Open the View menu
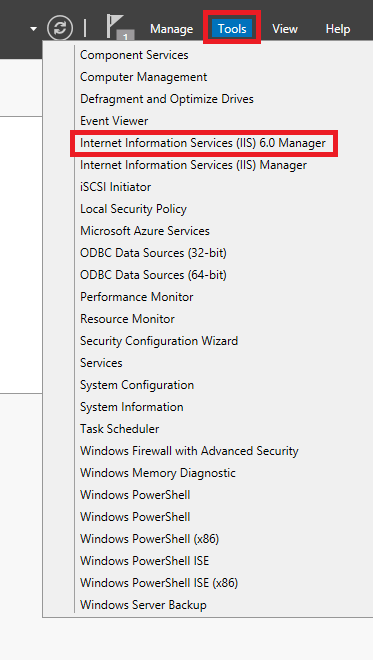 [285, 29]
